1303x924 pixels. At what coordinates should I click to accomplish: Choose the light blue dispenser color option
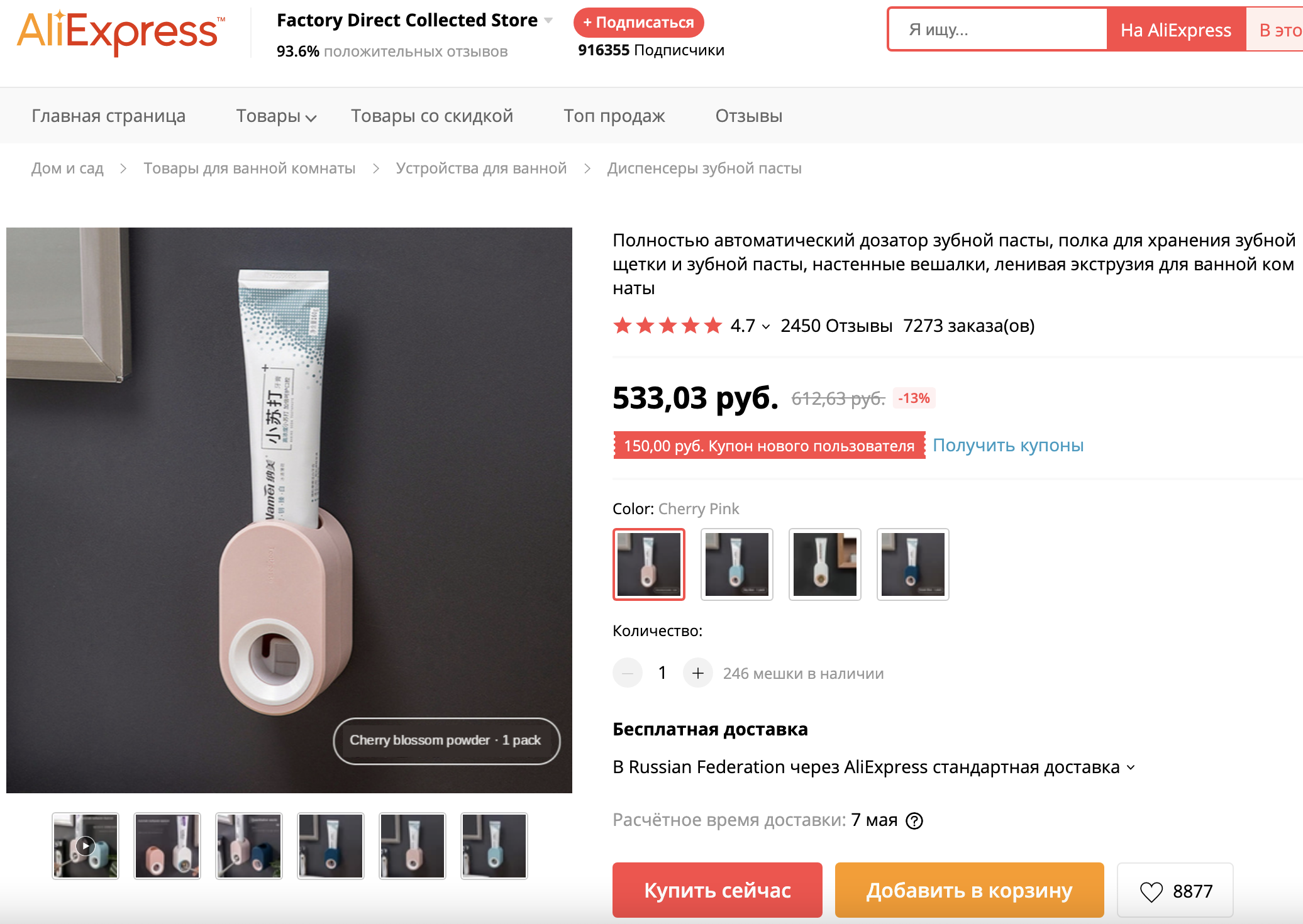coord(737,564)
